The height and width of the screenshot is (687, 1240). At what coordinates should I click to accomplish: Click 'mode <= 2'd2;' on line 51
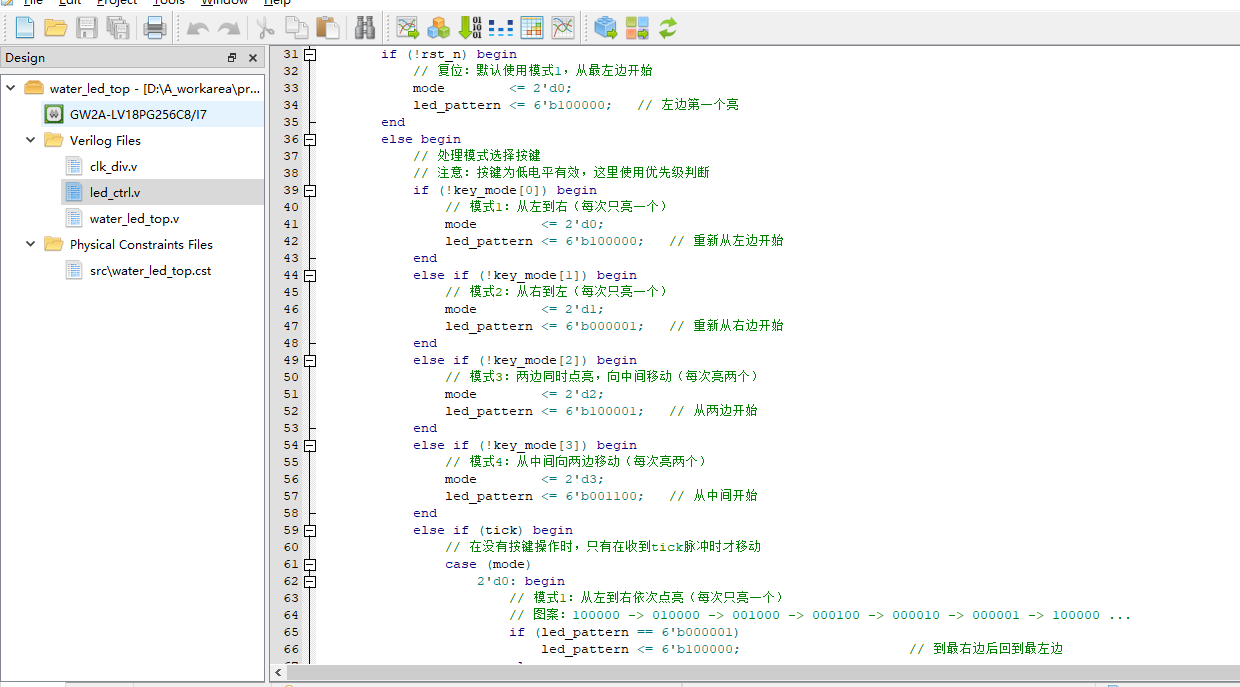[x=525, y=394]
